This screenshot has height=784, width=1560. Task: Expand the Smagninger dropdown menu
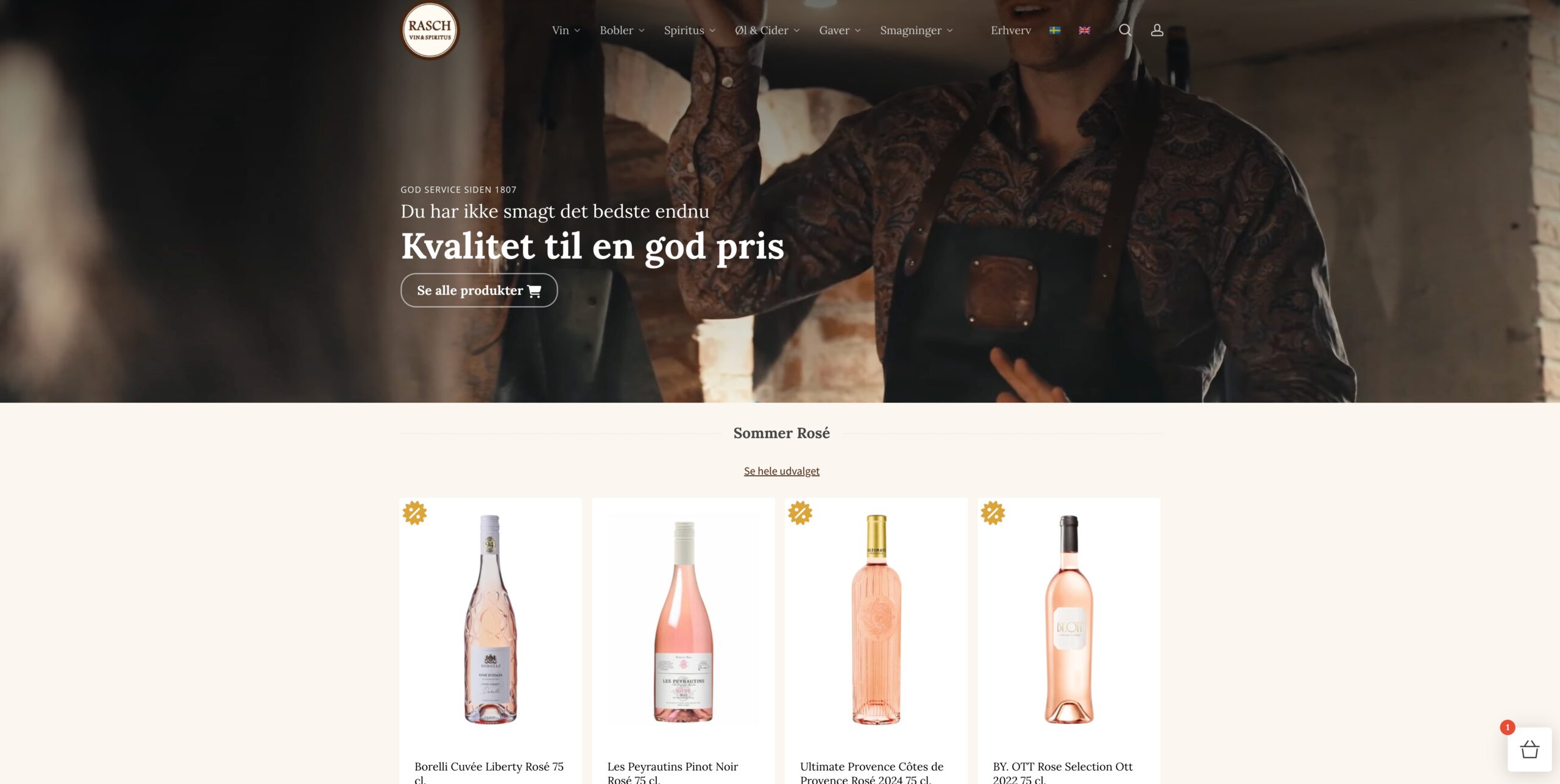[916, 30]
